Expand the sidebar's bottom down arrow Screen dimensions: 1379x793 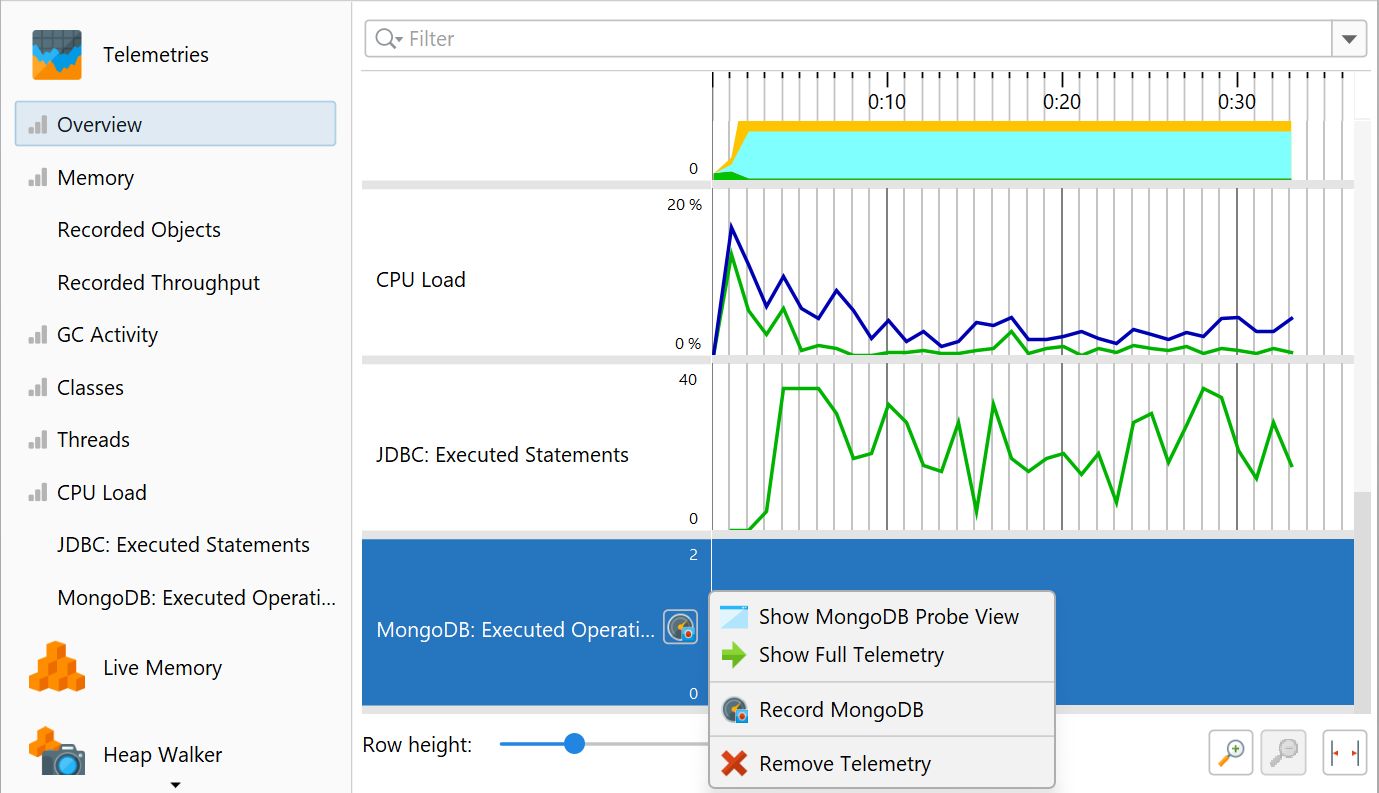[x=175, y=785]
